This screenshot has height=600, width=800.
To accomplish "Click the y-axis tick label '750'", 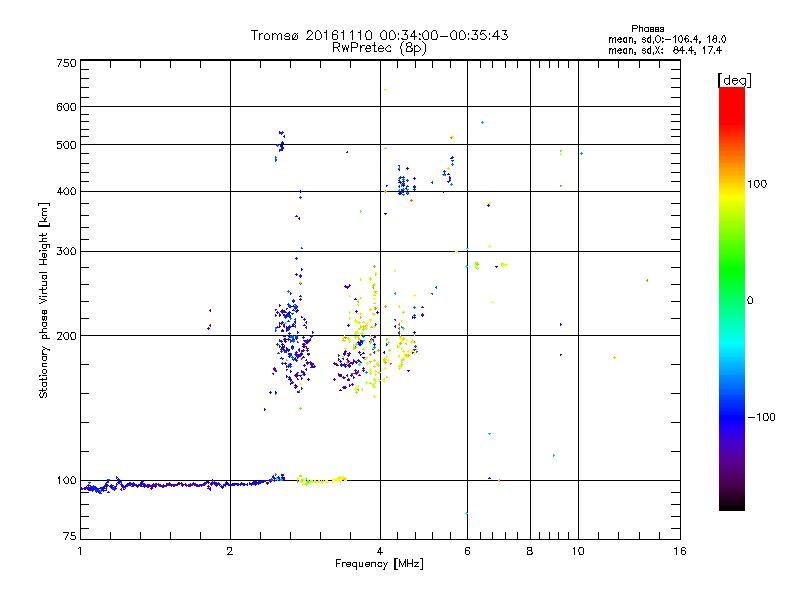I will pos(66,63).
